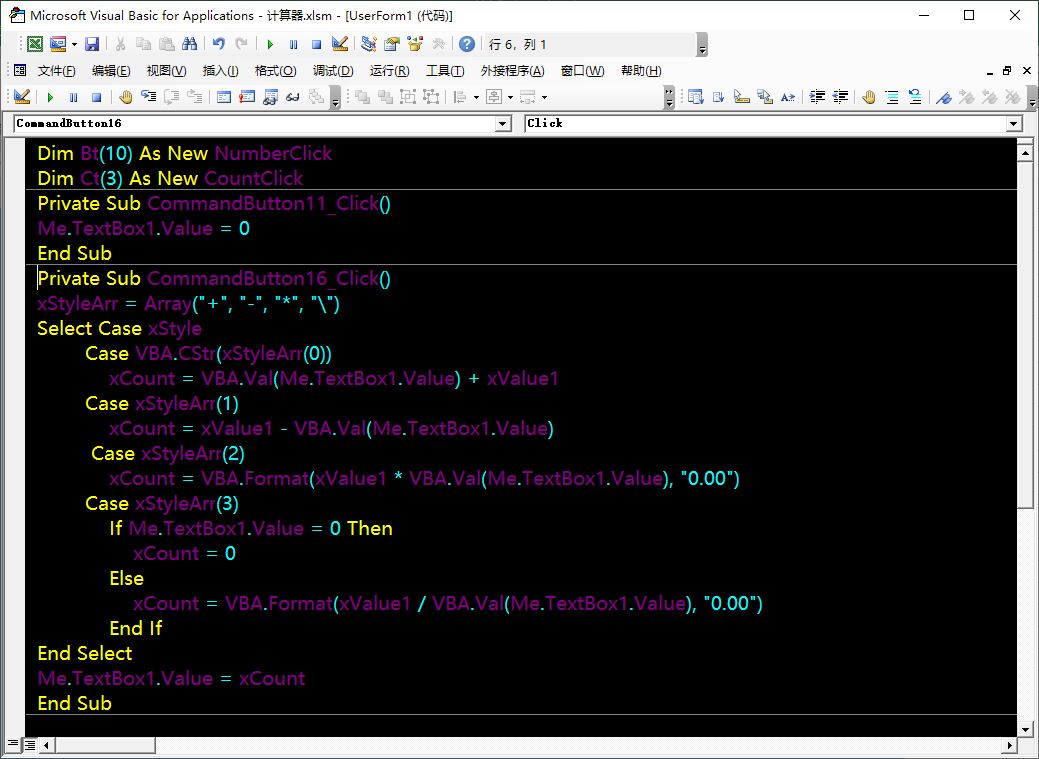This screenshot has width=1039, height=759.
Task: Click the Find binoculars icon
Action: coord(188,44)
